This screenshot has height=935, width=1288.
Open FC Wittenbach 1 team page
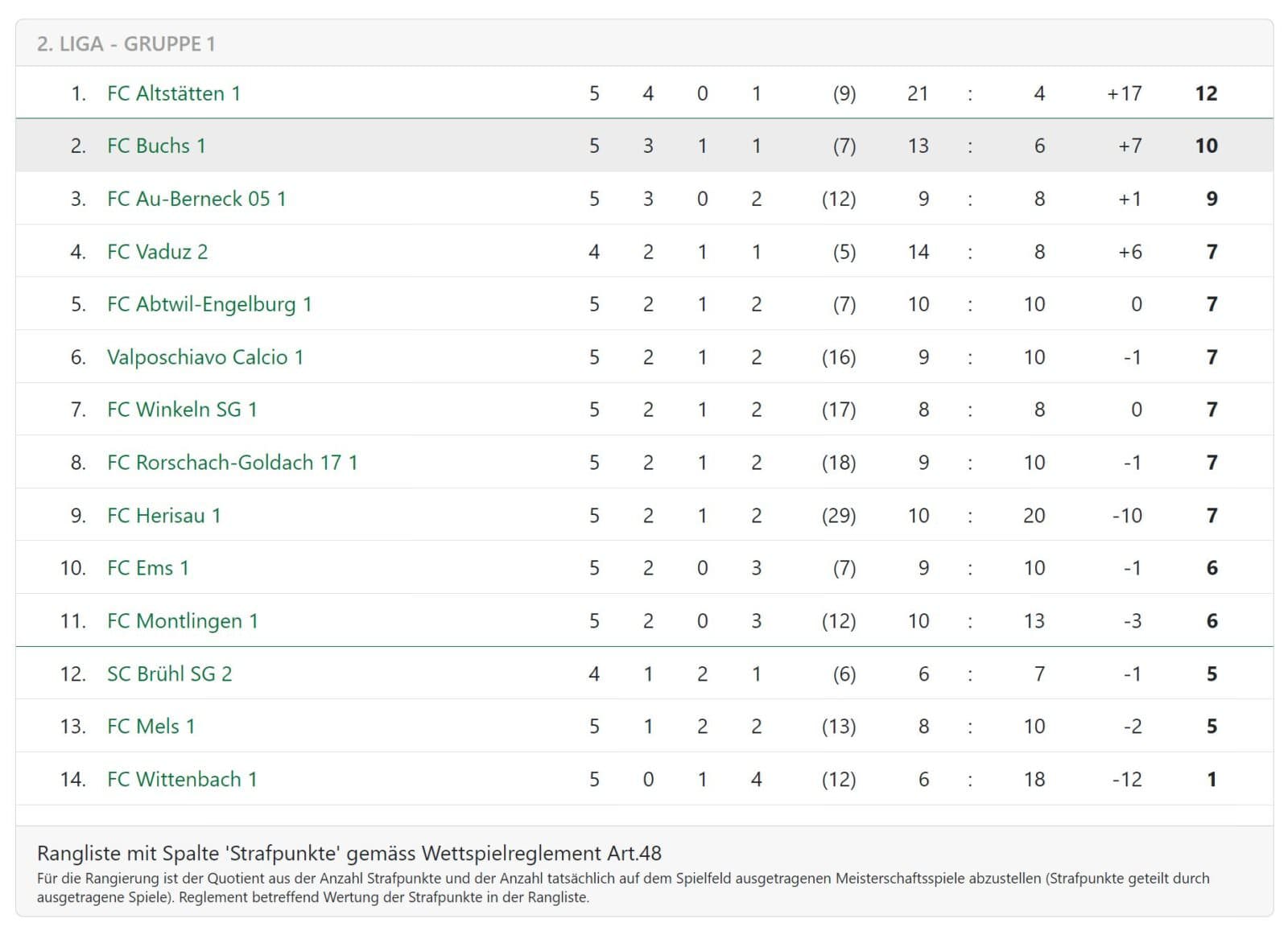tap(182, 779)
